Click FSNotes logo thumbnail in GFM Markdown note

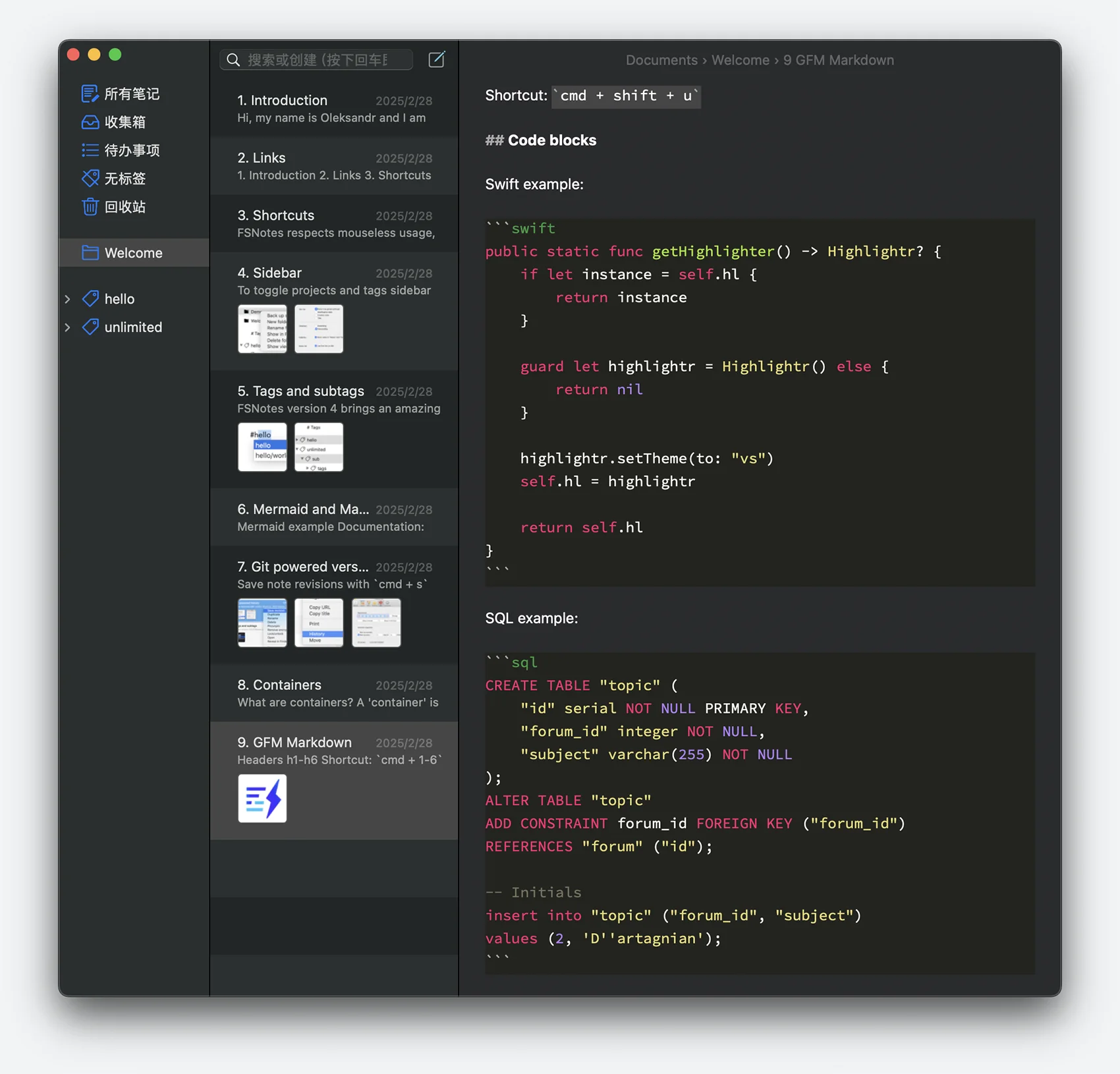(x=262, y=799)
